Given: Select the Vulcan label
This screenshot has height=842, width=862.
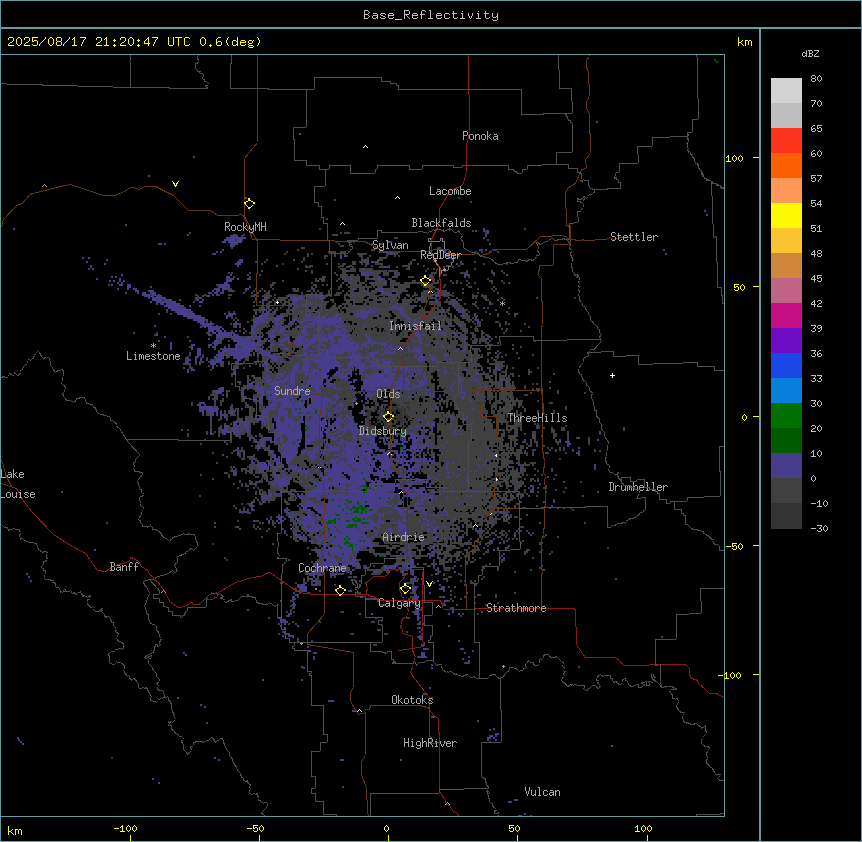Looking at the screenshot, I should pyautogui.click(x=543, y=792).
